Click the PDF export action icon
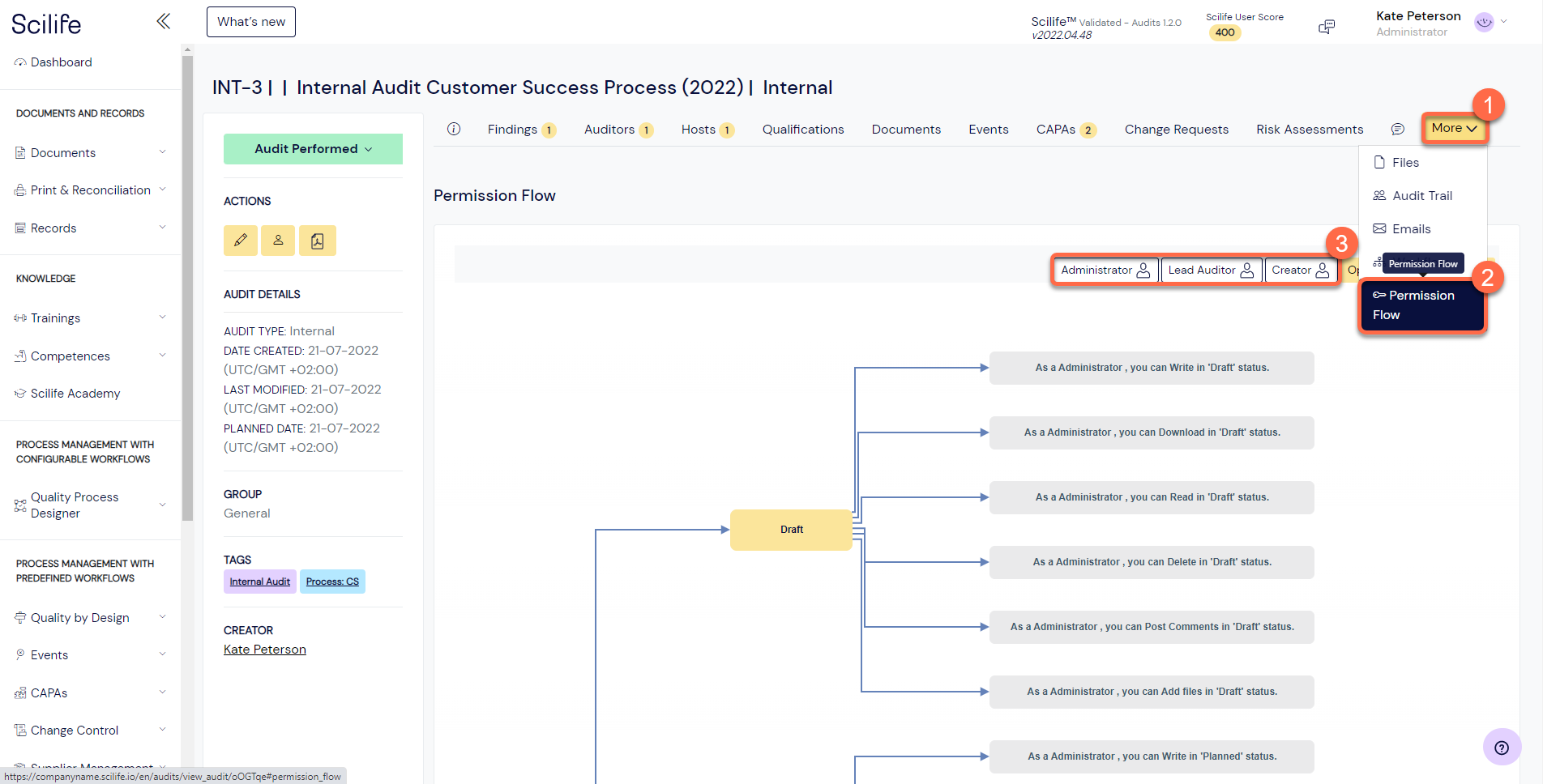Screen dimensions: 1543x784 pos(318,241)
